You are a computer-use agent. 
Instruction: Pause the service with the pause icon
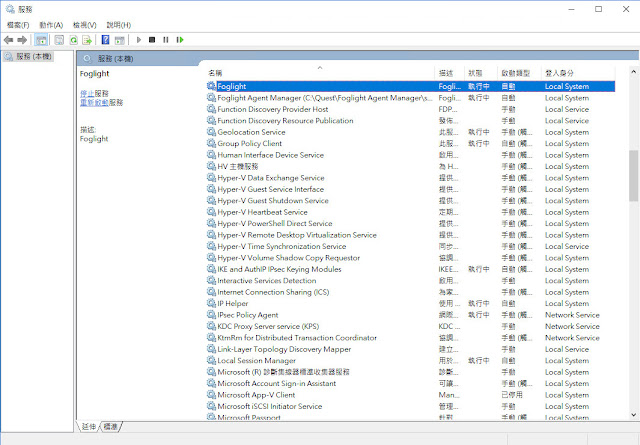click(x=166, y=40)
